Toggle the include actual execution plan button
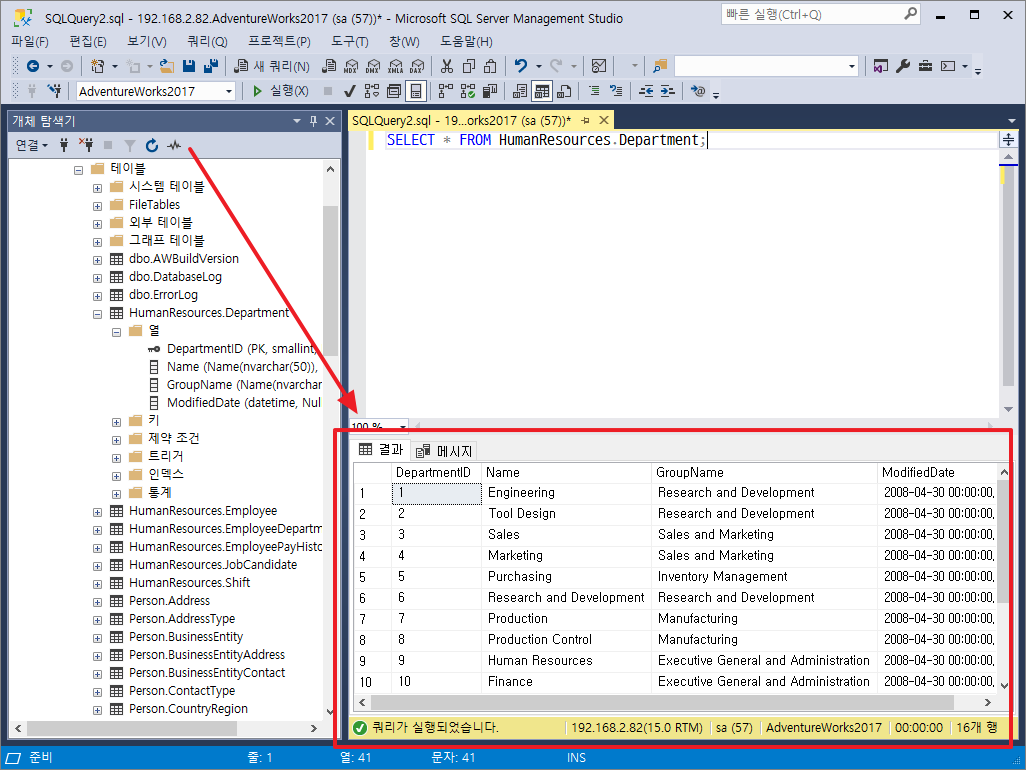 (446, 91)
